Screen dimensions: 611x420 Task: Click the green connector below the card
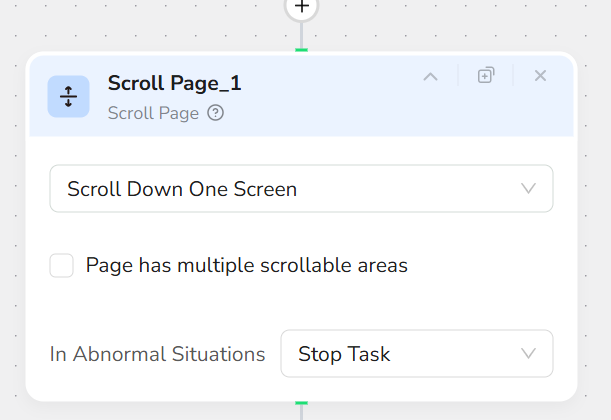tap(301, 403)
